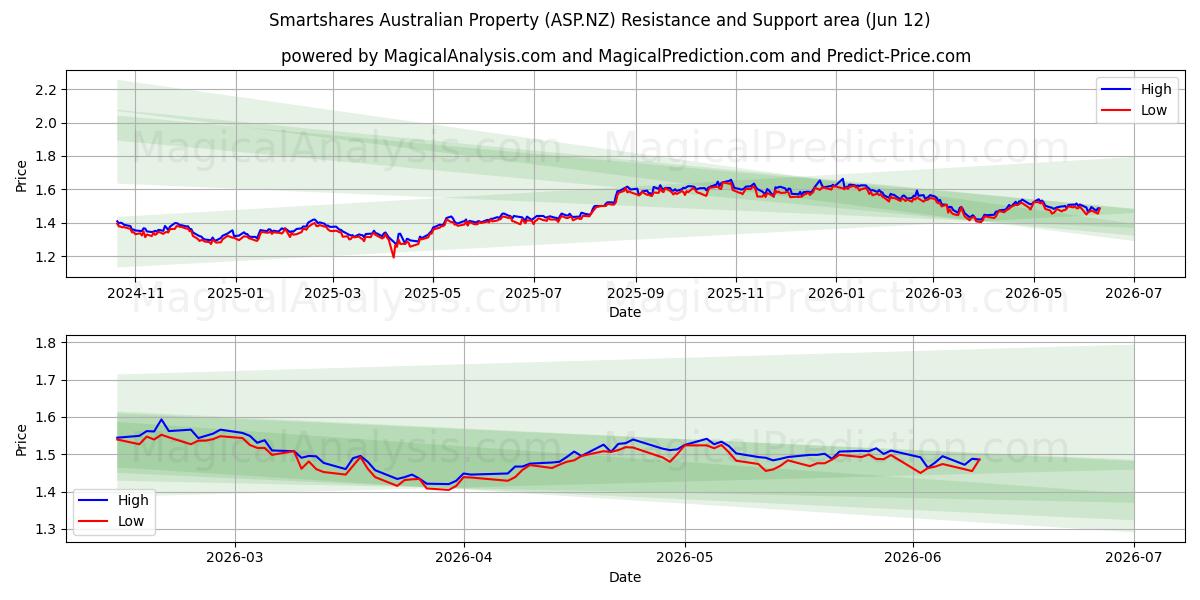Viewport: 1200px width, 600px height.
Task: Click 'Low' in the top chart legend
Action: pos(1154,110)
